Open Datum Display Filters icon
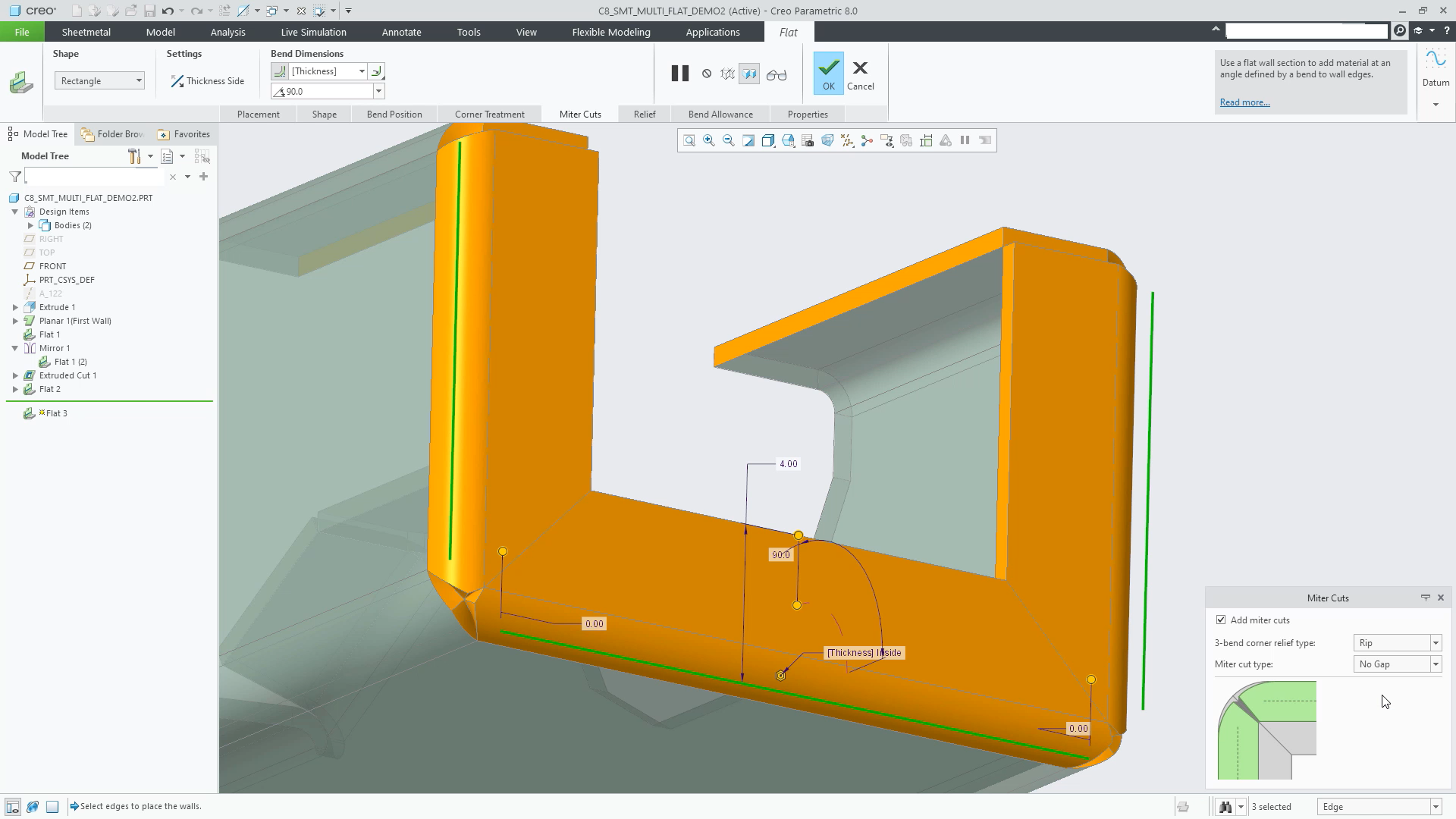The width and height of the screenshot is (1456, 819). (x=847, y=140)
